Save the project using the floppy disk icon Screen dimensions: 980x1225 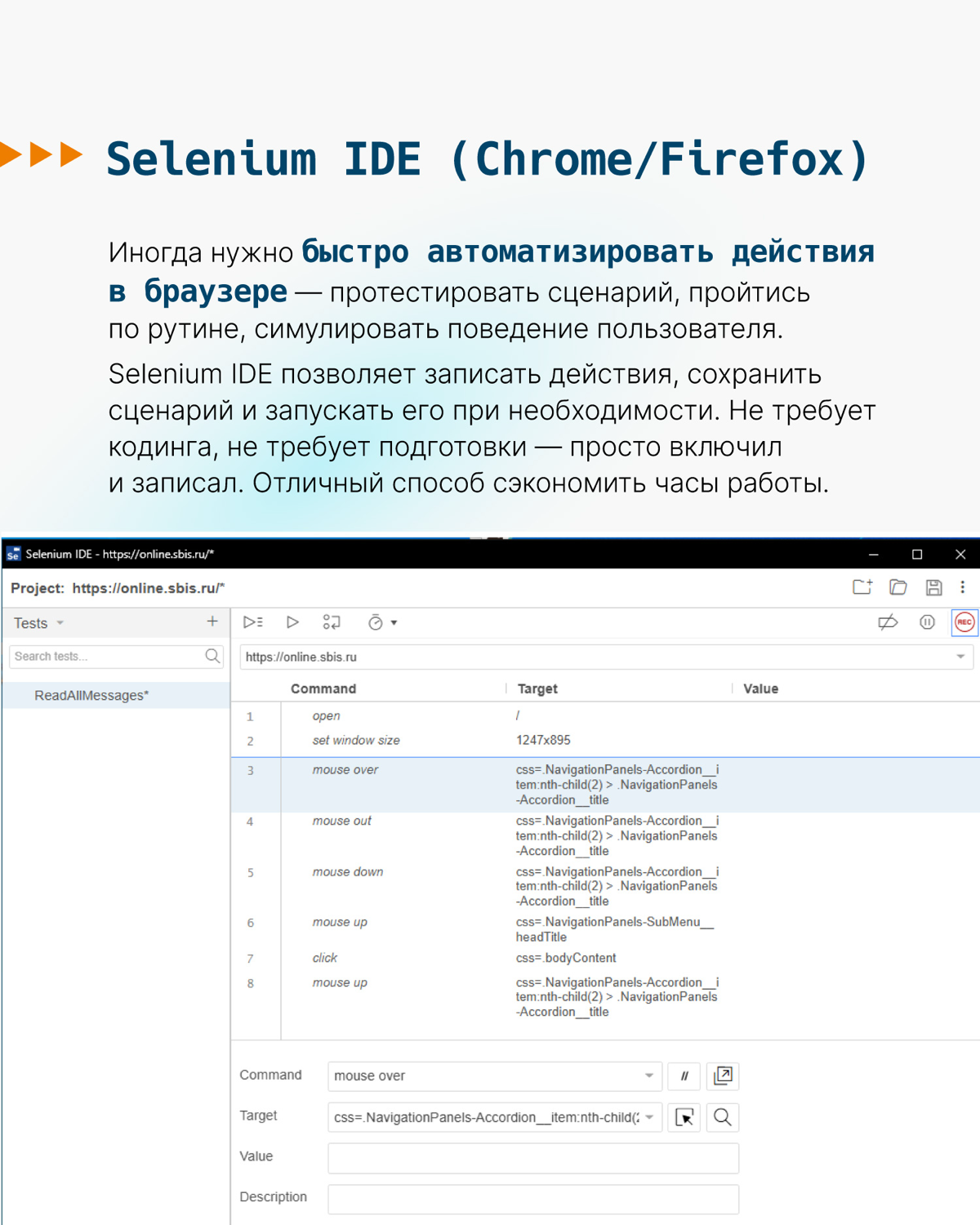(933, 587)
